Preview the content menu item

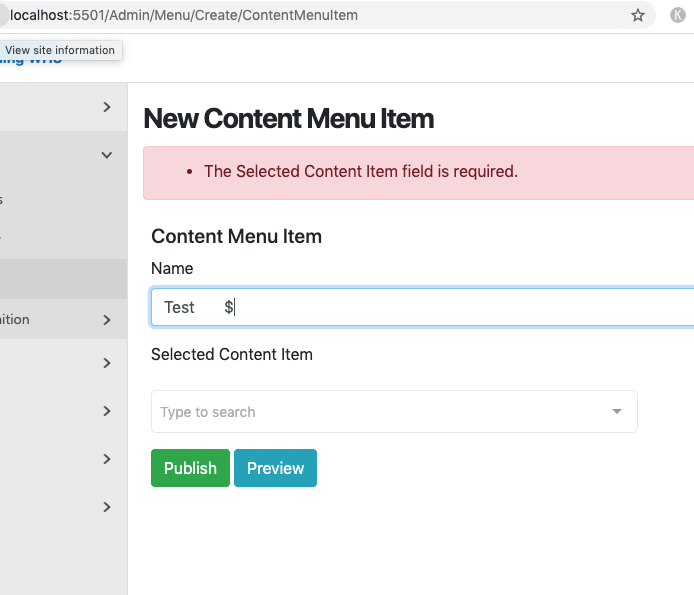tap(275, 468)
